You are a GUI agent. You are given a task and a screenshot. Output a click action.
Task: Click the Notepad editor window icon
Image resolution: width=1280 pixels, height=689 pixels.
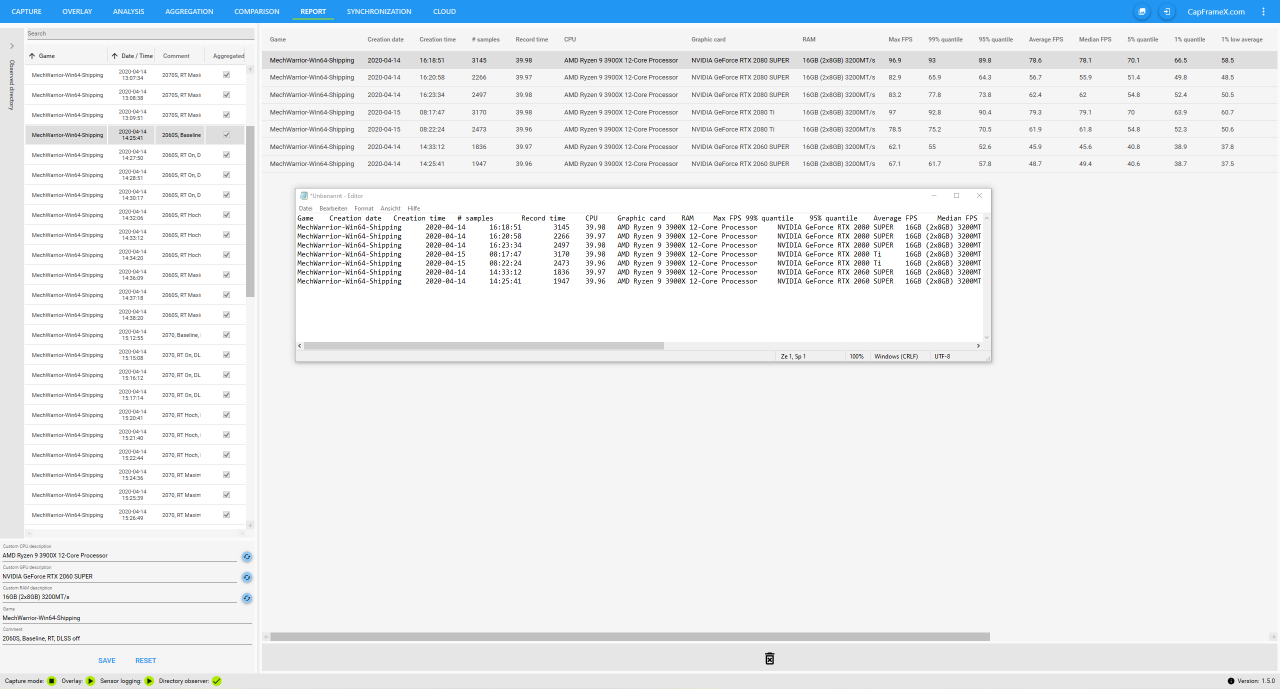click(304, 195)
